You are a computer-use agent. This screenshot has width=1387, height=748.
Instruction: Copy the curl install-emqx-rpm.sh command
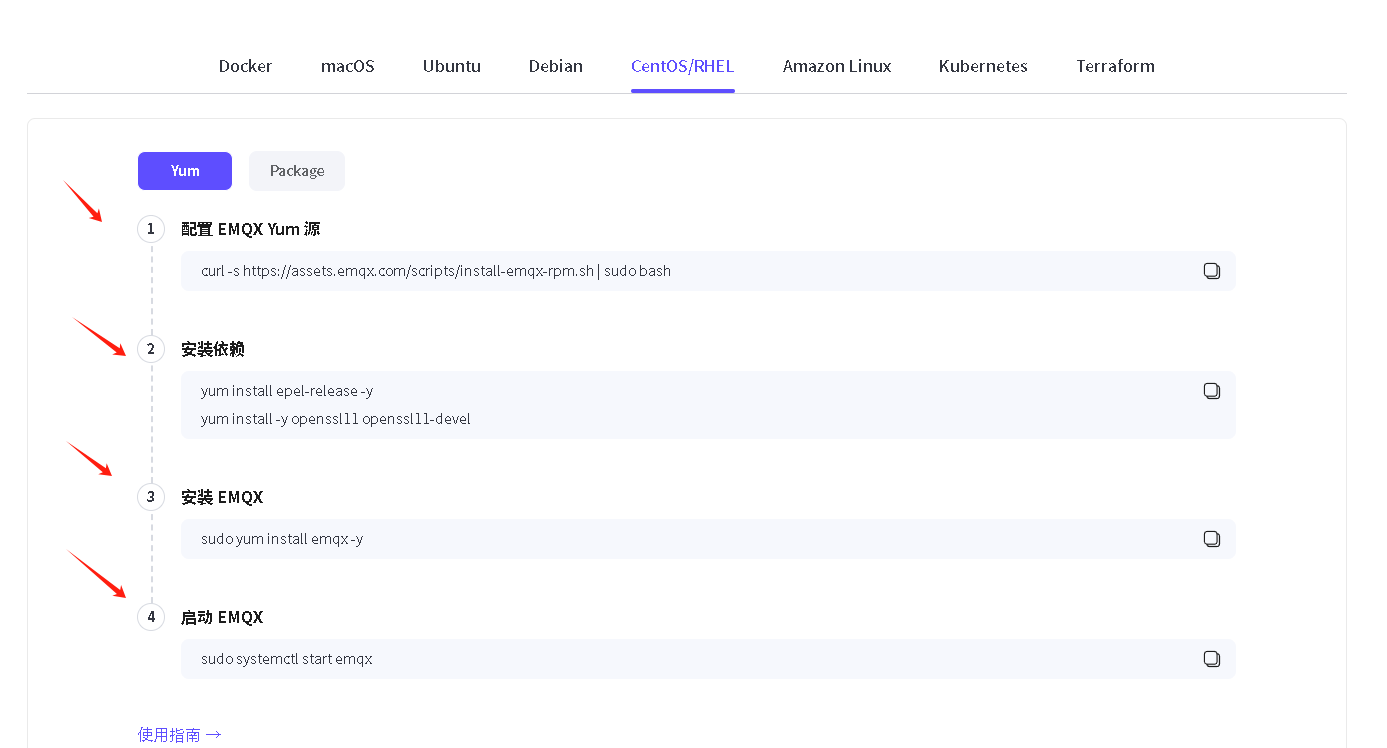click(x=1211, y=271)
